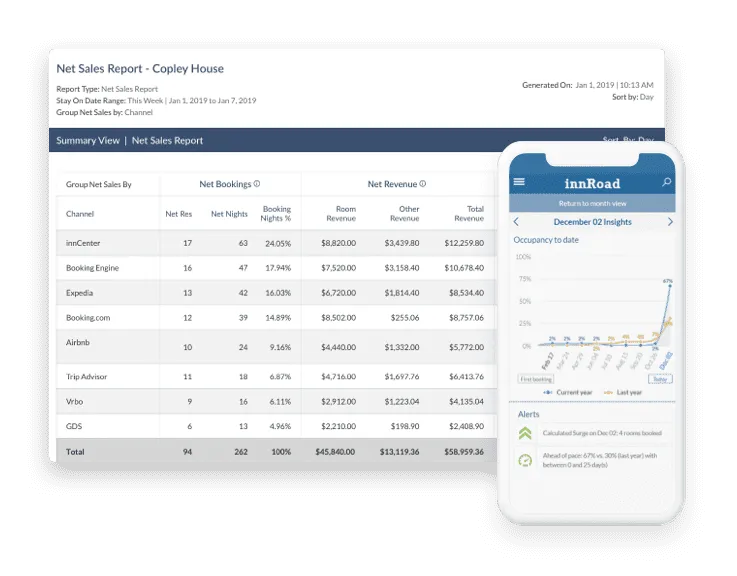The width and height of the screenshot is (737, 576).
Task: Click Stay On Date Range value
Action: click(x=192, y=101)
